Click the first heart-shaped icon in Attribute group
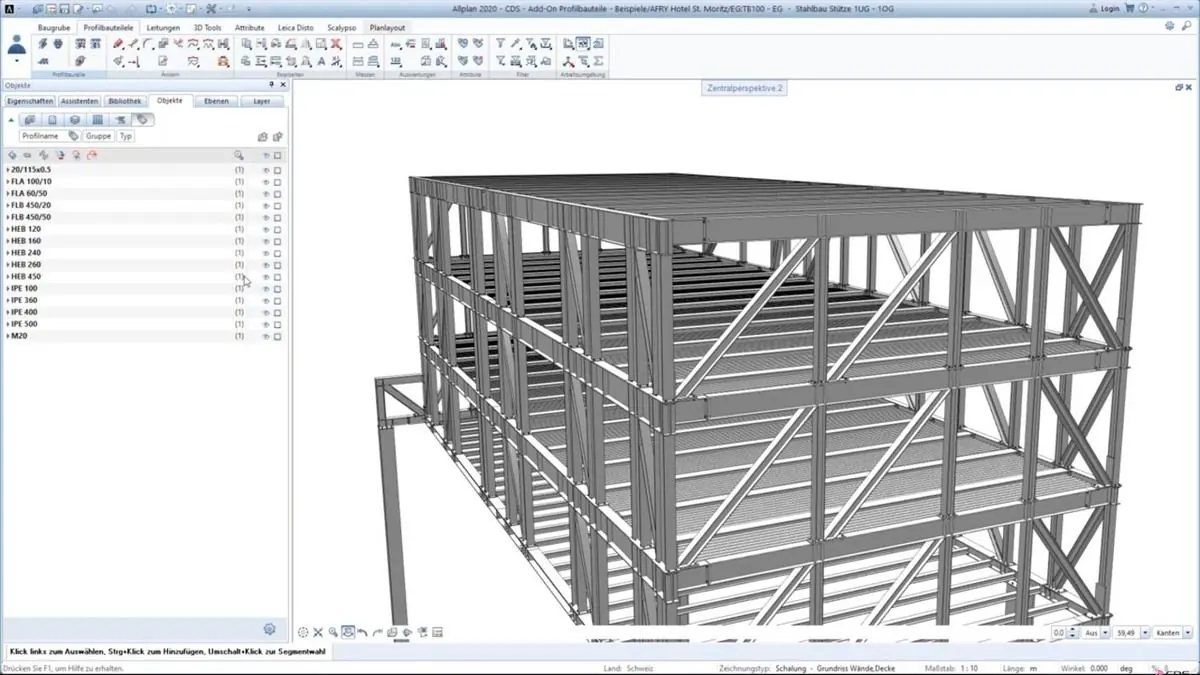The width and height of the screenshot is (1200, 675). click(463, 45)
